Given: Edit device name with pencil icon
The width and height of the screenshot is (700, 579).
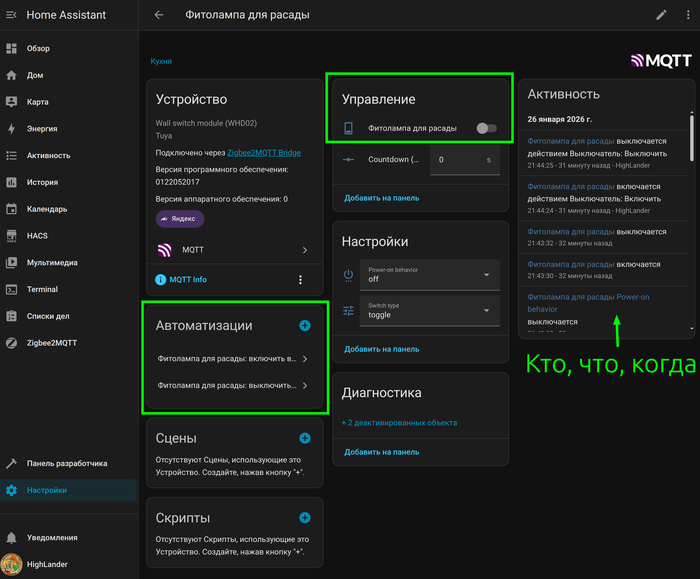Looking at the screenshot, I should 660,15.
